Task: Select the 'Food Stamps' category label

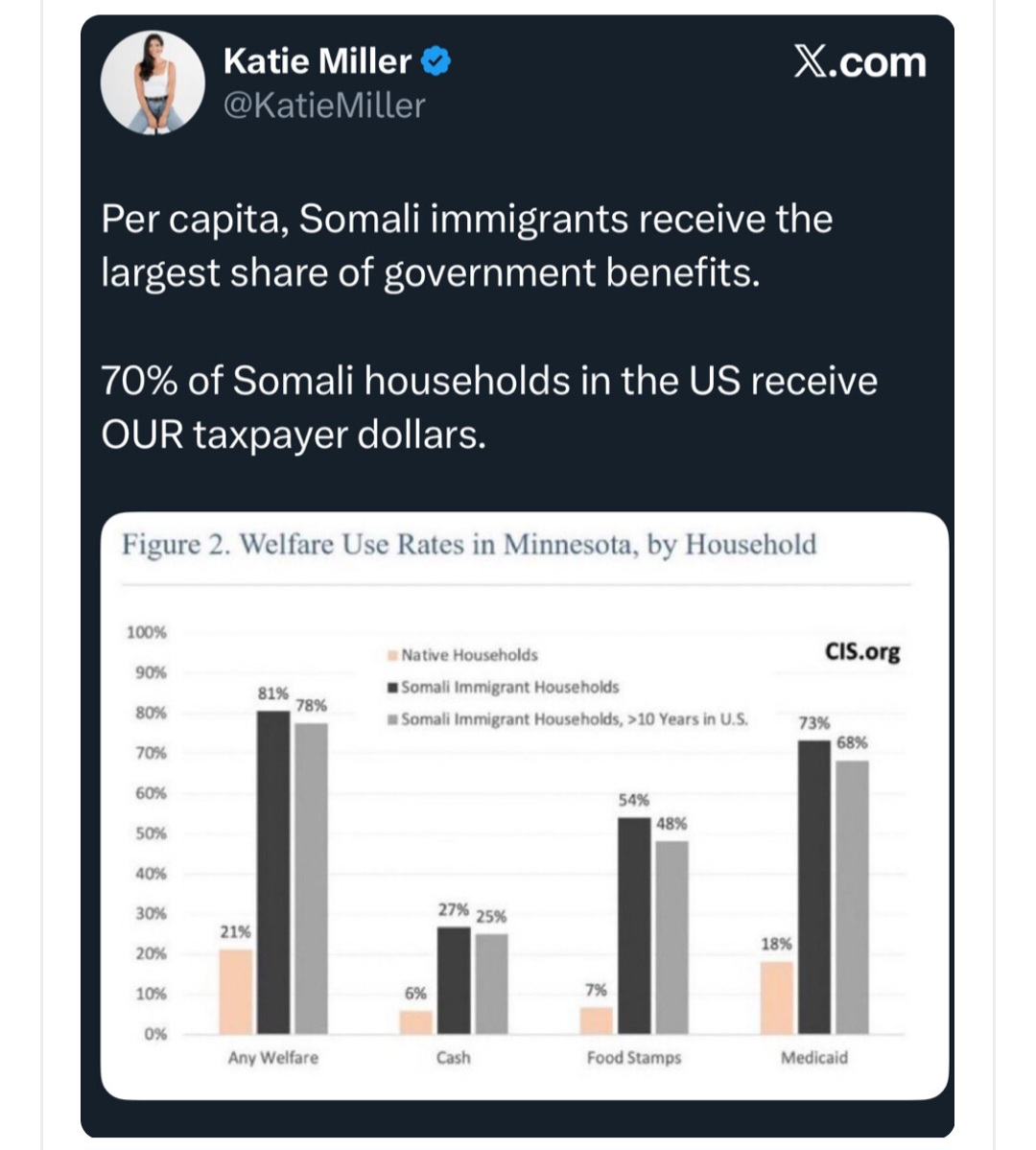Action: [x=633, y=1058]
